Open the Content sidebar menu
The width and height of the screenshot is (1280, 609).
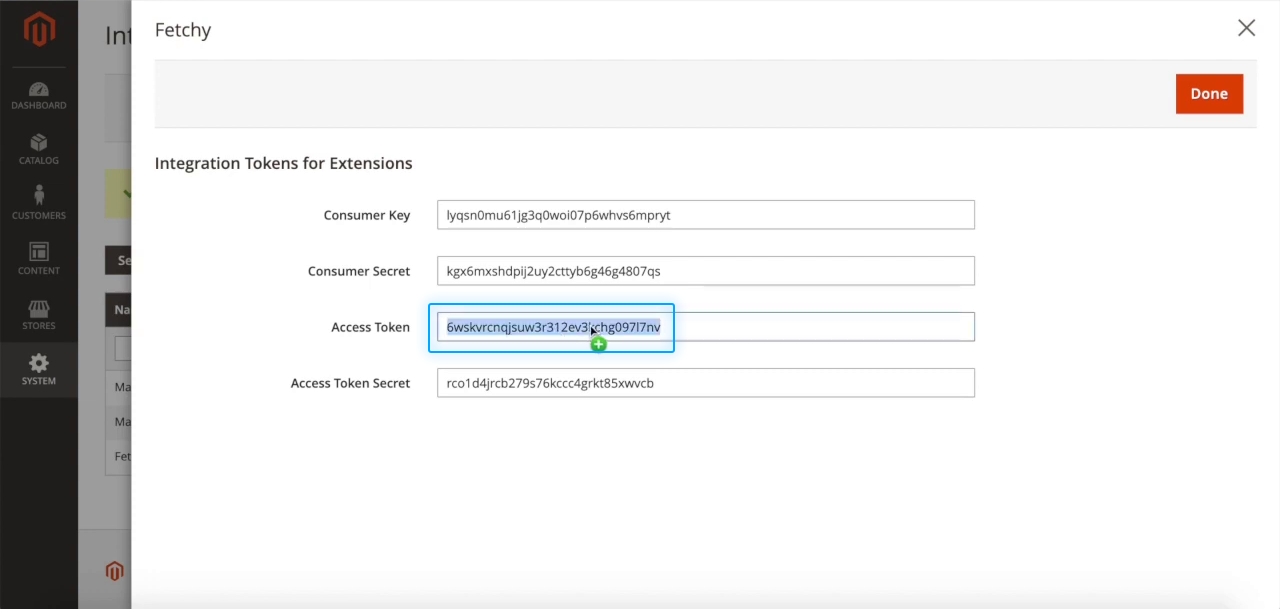(x=39, y=258)
